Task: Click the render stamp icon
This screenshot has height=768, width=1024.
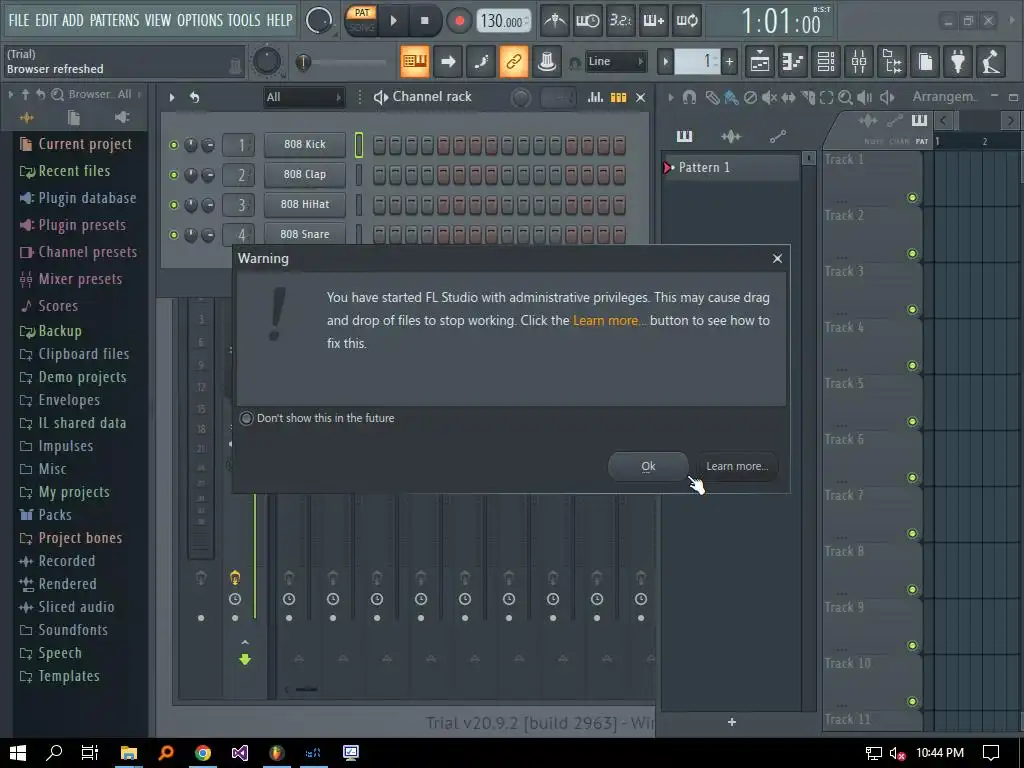Action: 547,62
